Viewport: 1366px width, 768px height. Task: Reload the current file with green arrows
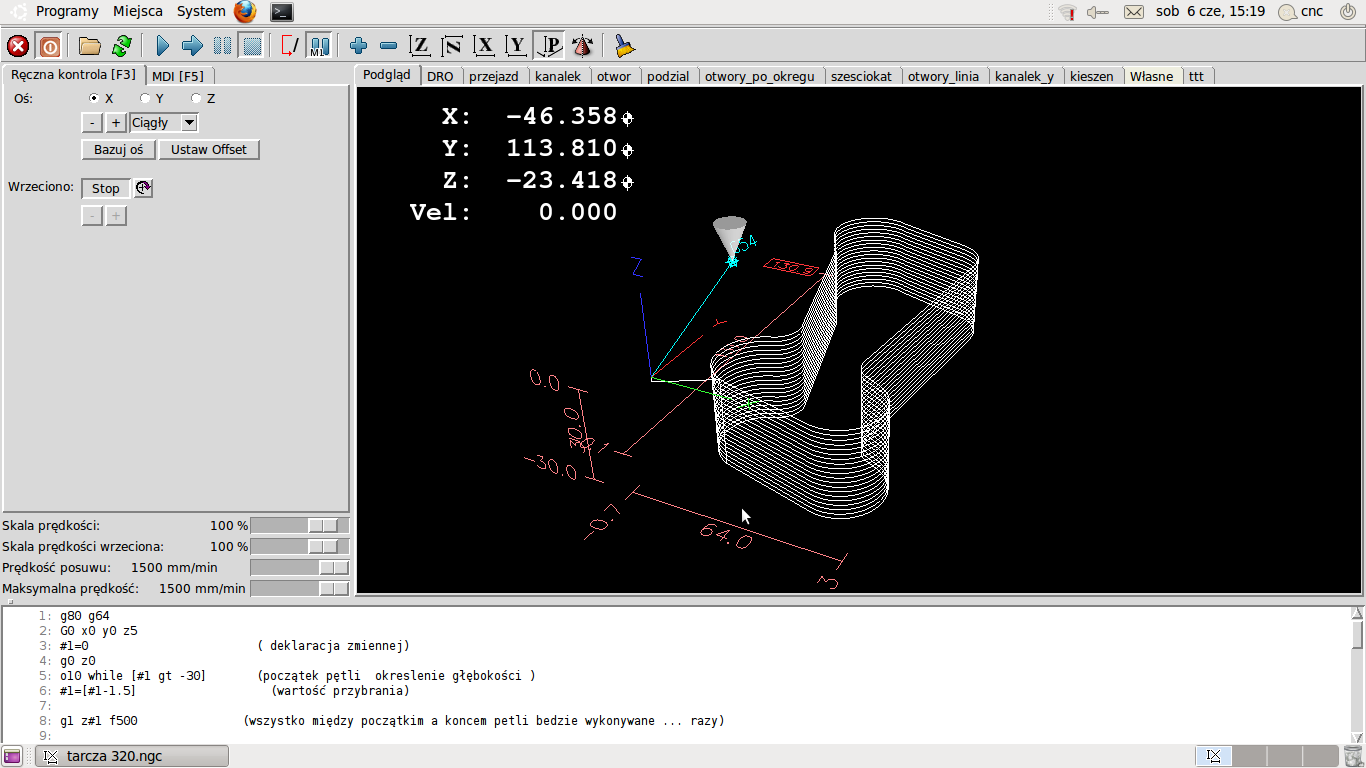click(122, 46)
